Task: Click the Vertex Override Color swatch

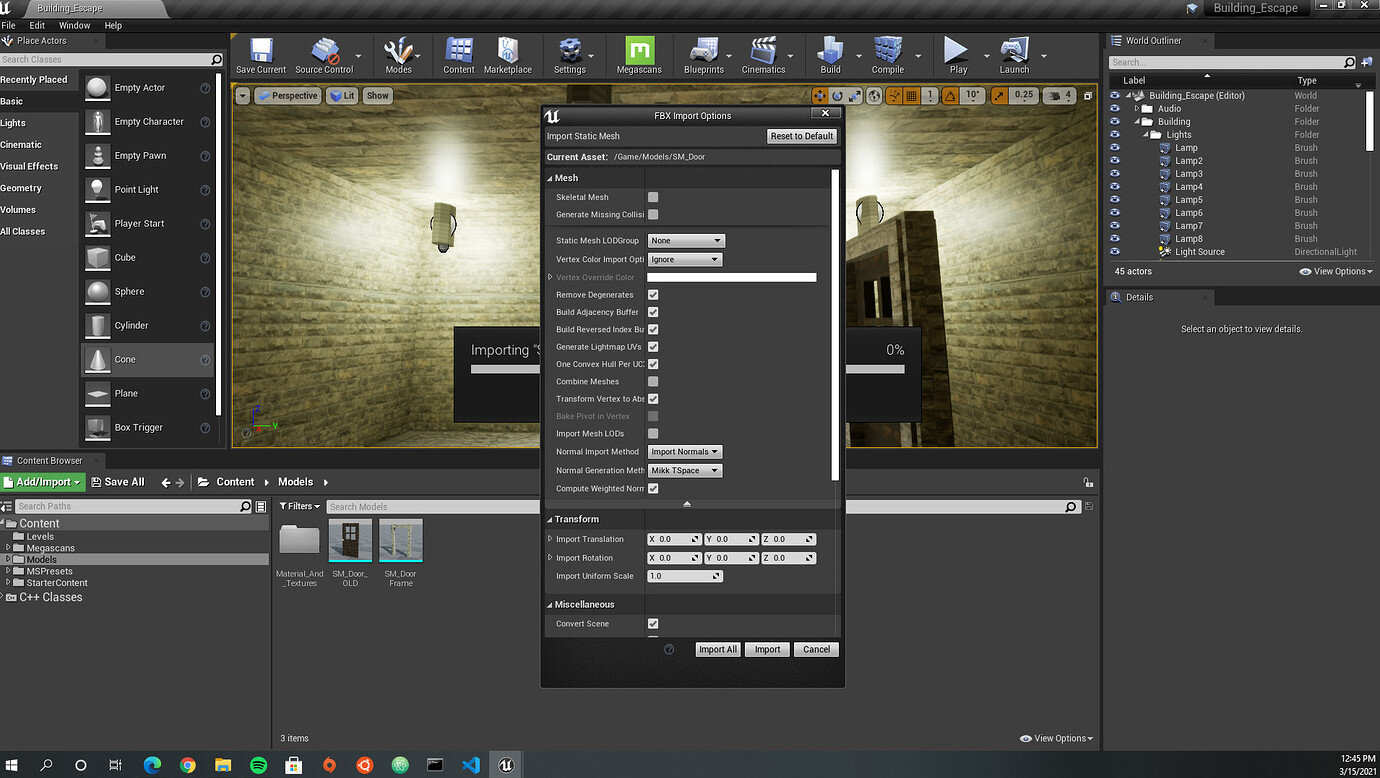Action: 731,277
